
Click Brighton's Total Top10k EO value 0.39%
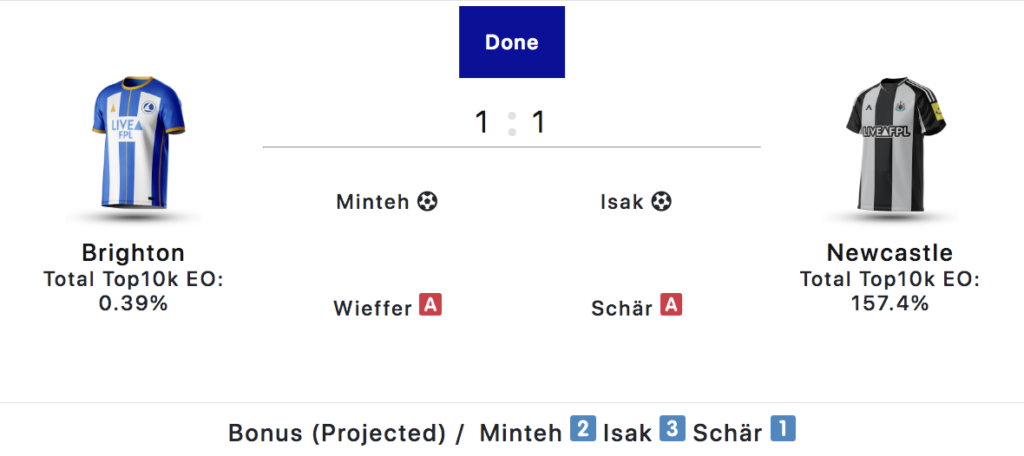tap(133, 303)
